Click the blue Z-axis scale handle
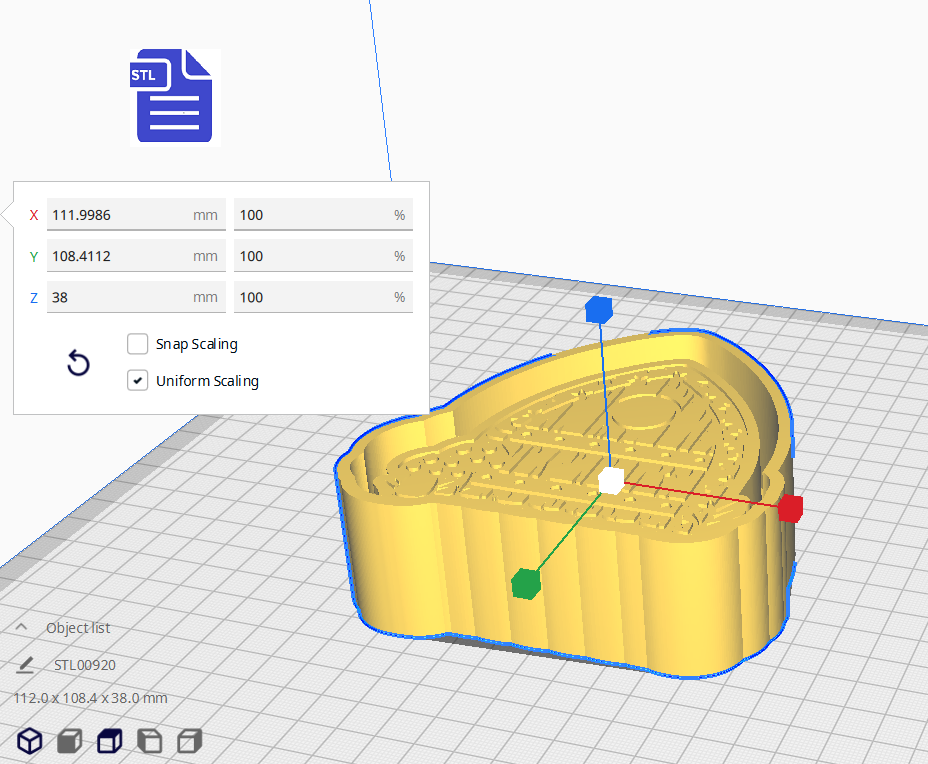This screenshot has height=764, width=928. [597, 310]
